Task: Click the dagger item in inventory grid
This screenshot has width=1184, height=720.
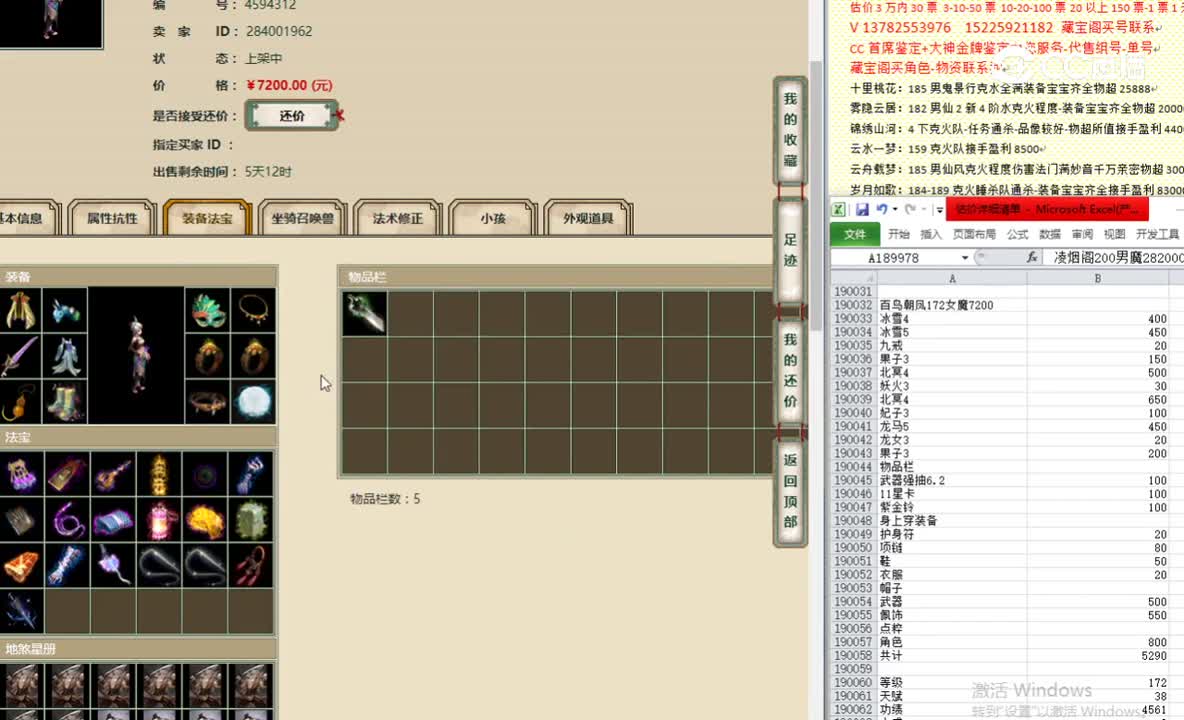Action: (x=365, y=313)
